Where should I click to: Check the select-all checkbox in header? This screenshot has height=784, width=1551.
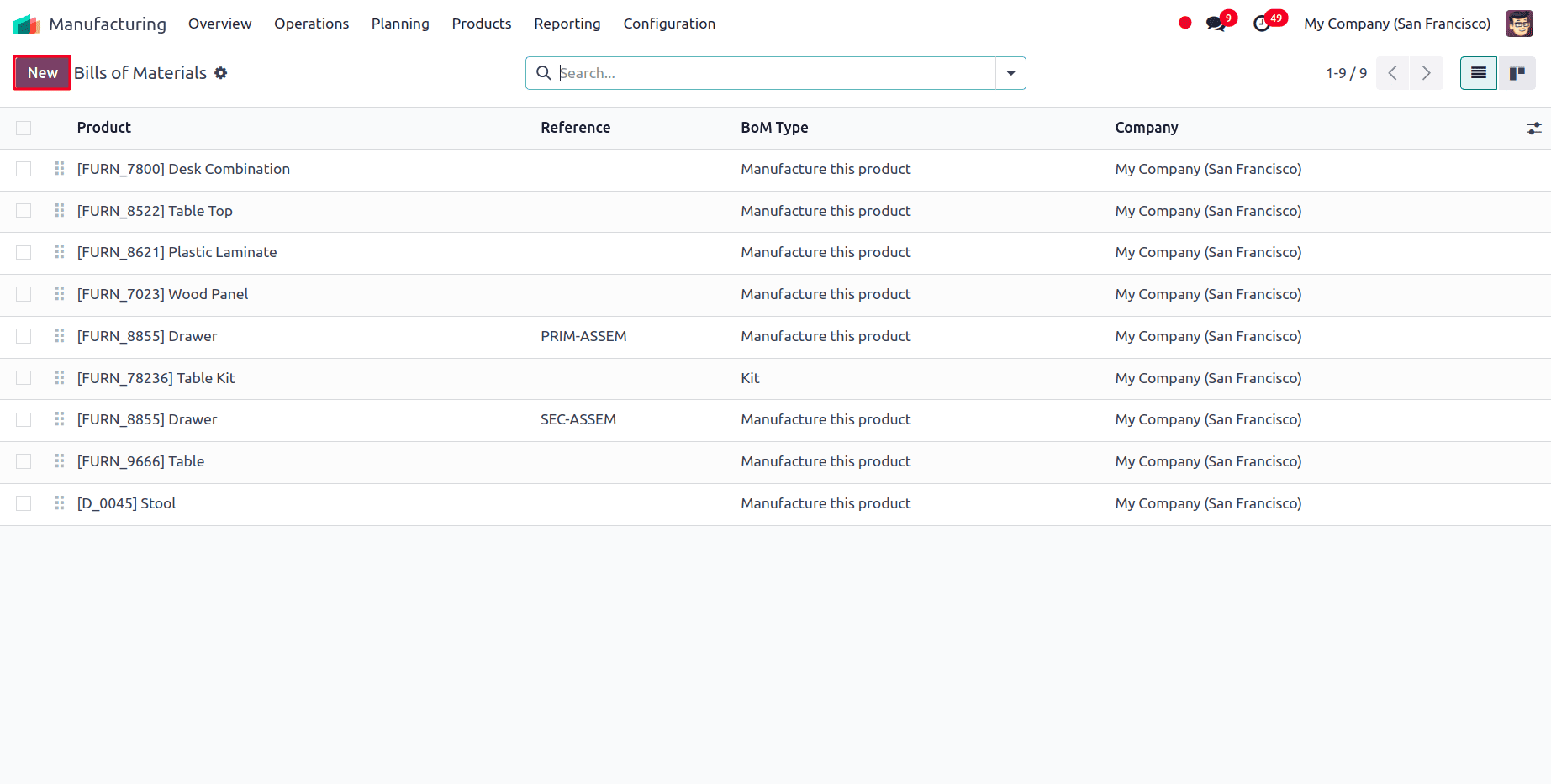tap(24, 128)
